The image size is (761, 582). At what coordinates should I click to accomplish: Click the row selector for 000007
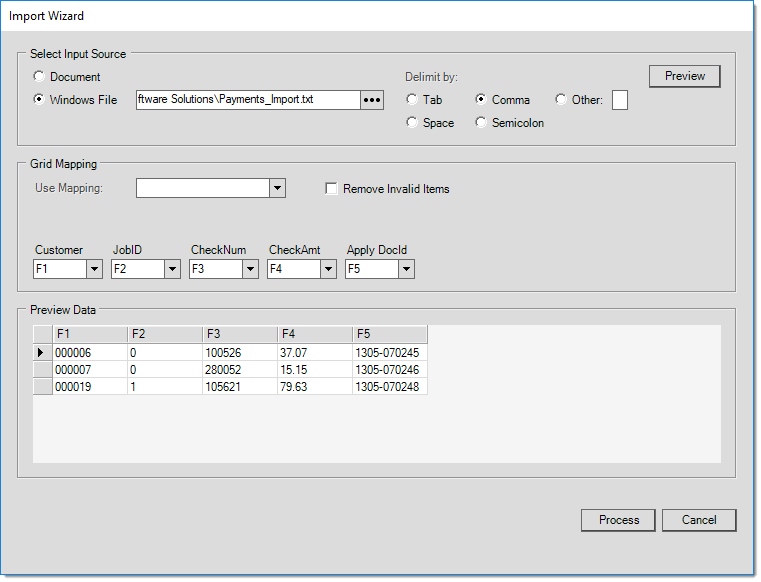[43, 369]
